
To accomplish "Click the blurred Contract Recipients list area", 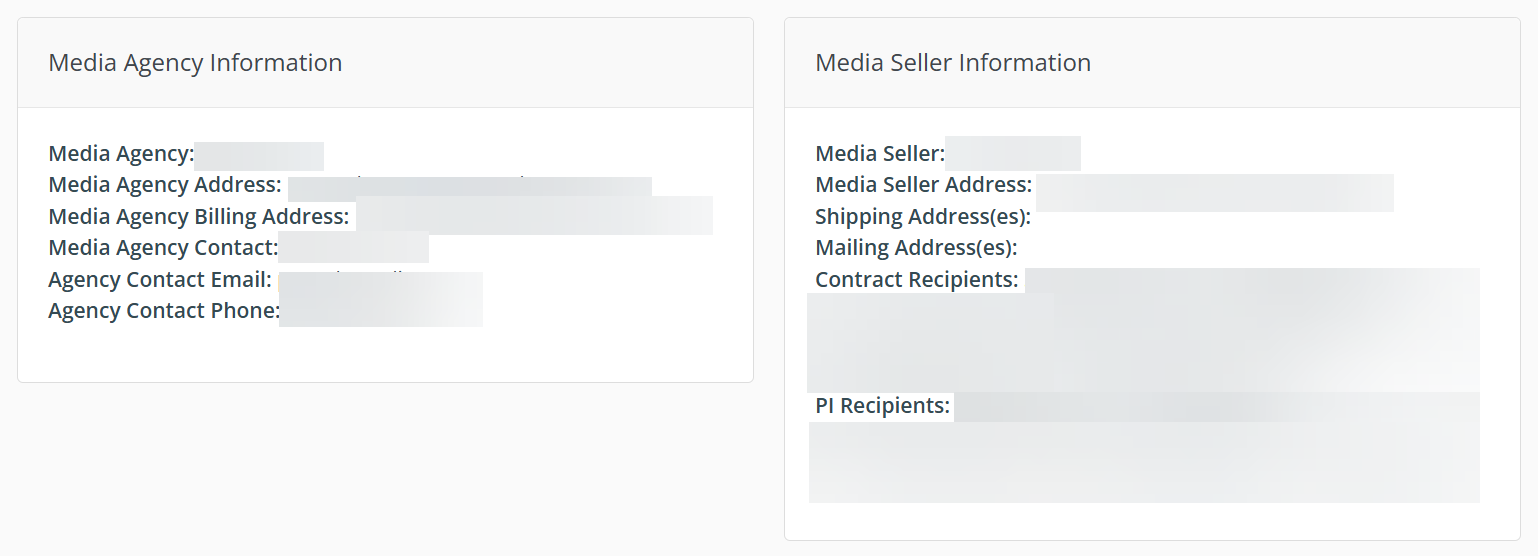I will coord(1143,335).
